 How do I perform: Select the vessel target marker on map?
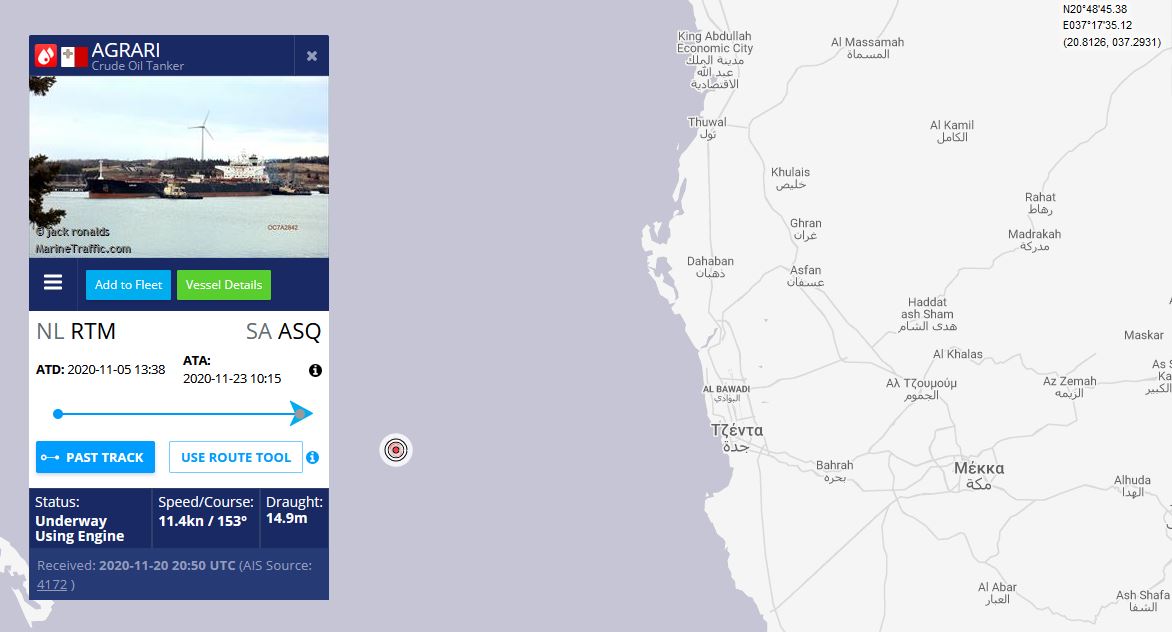(396, 450)
